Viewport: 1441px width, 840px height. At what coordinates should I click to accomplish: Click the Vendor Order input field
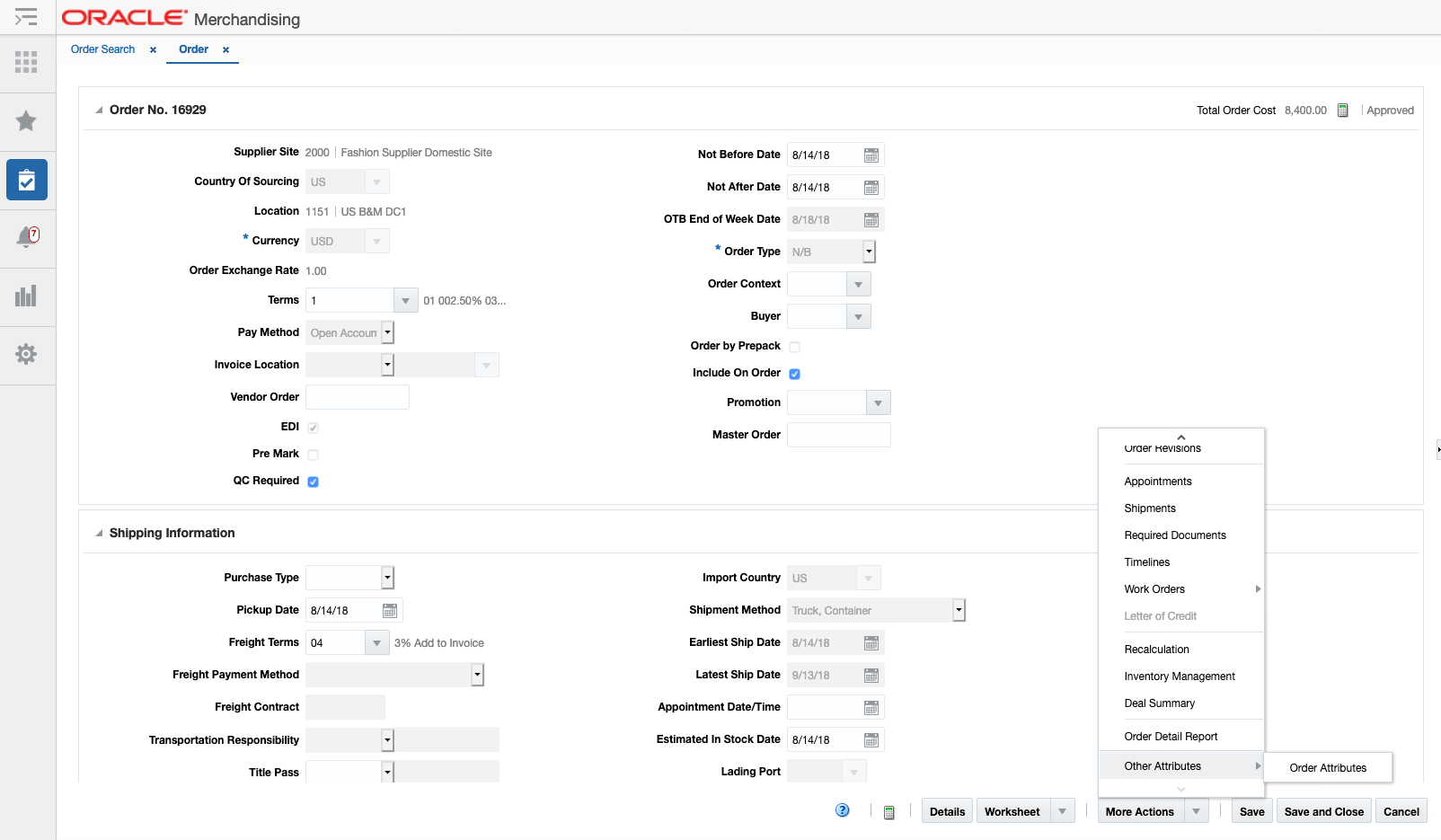tap(357, 396)
